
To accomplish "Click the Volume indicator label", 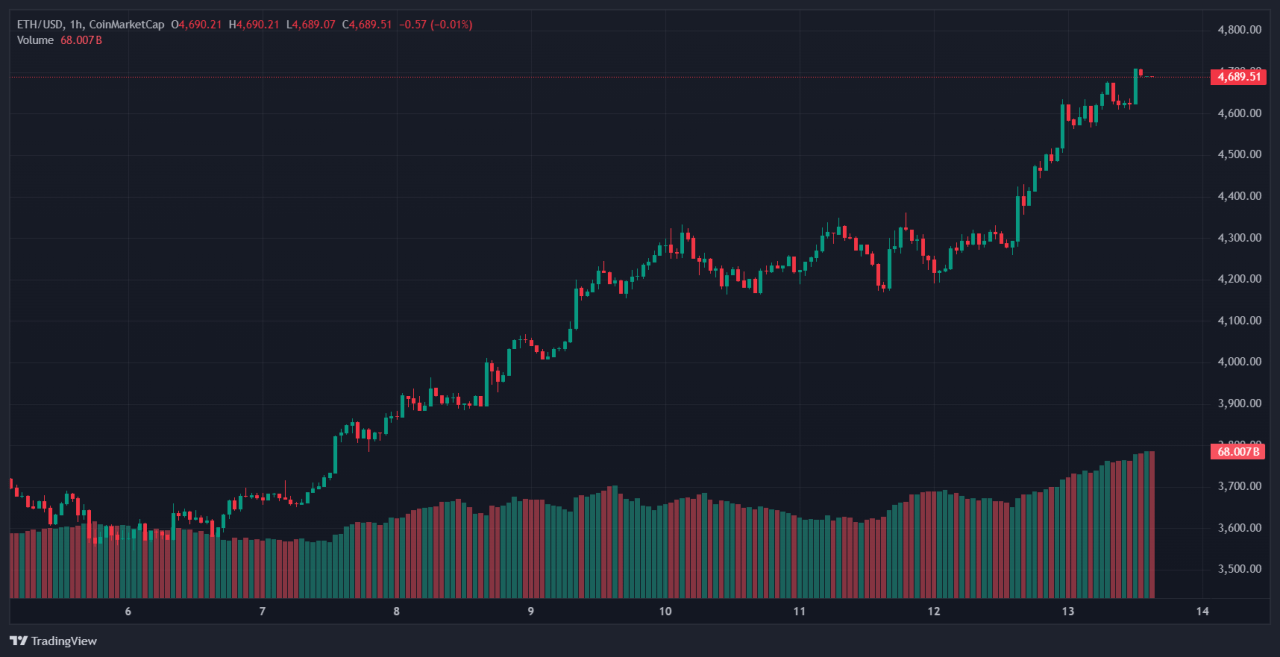I will [x=37, y=40].
